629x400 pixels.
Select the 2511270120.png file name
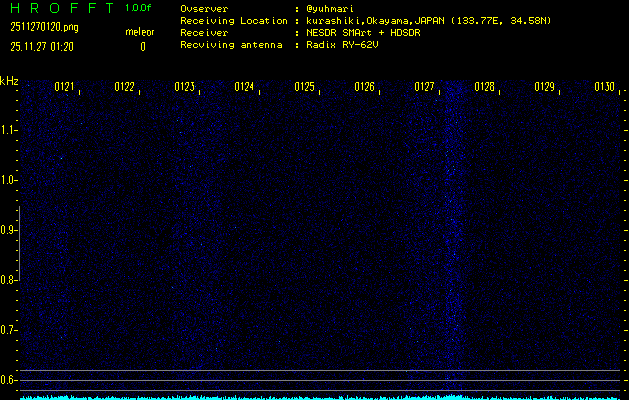click(x=43, y=27)
